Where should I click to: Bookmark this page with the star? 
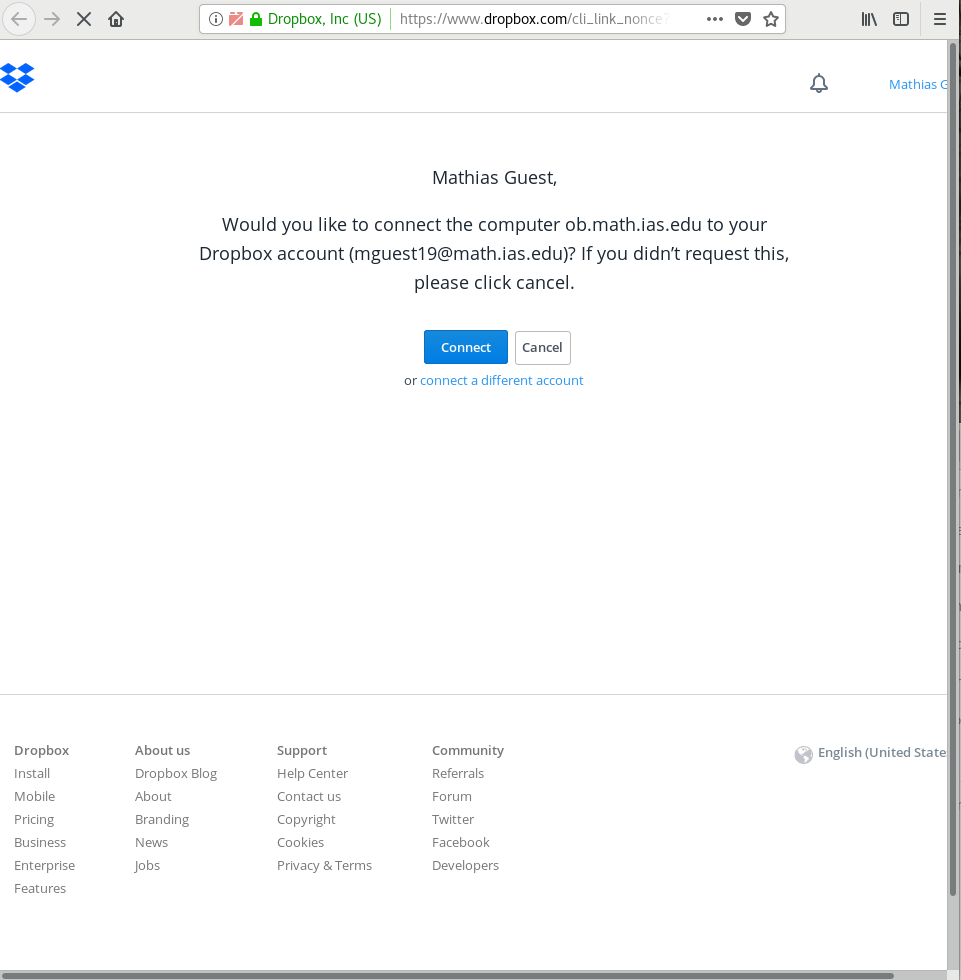770,19
